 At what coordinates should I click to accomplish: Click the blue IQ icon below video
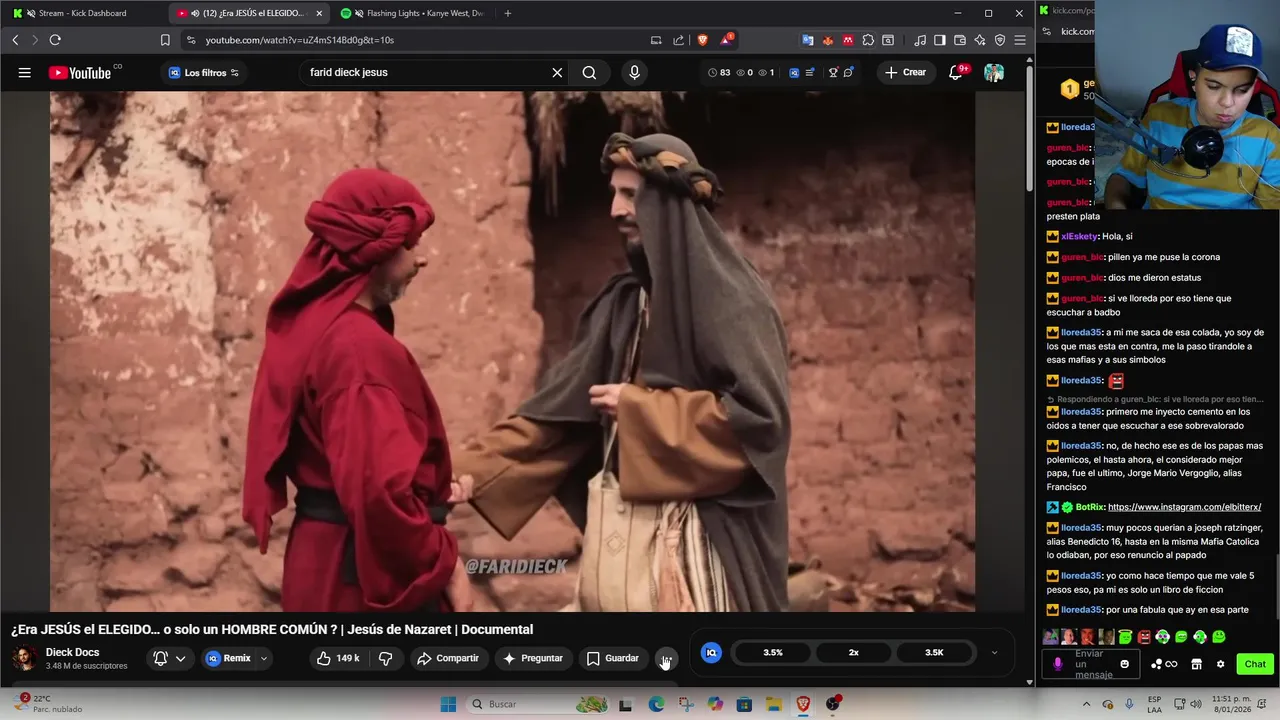[x=711, y=653]
